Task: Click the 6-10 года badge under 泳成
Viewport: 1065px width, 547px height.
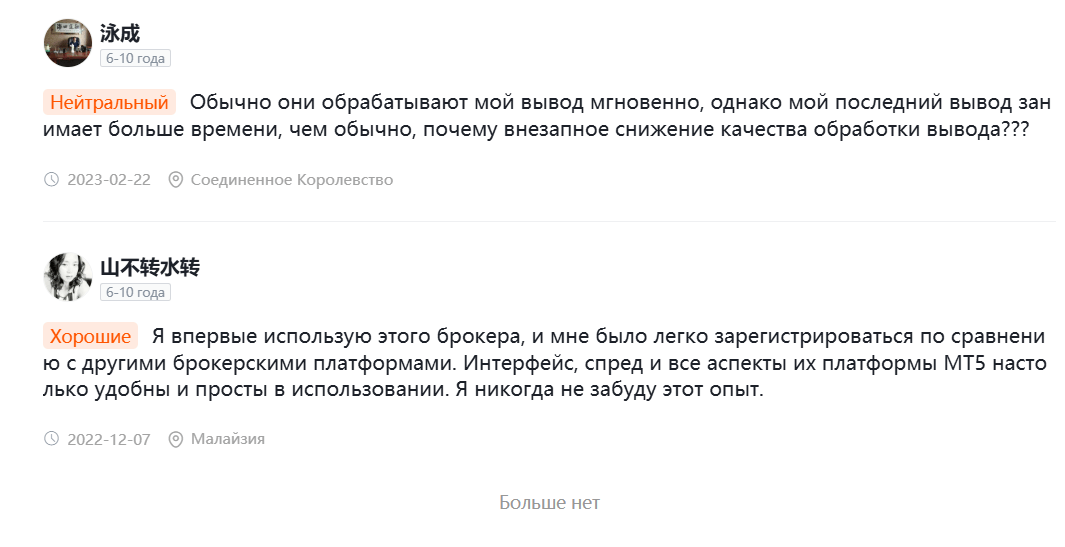Action: [135, 58]
